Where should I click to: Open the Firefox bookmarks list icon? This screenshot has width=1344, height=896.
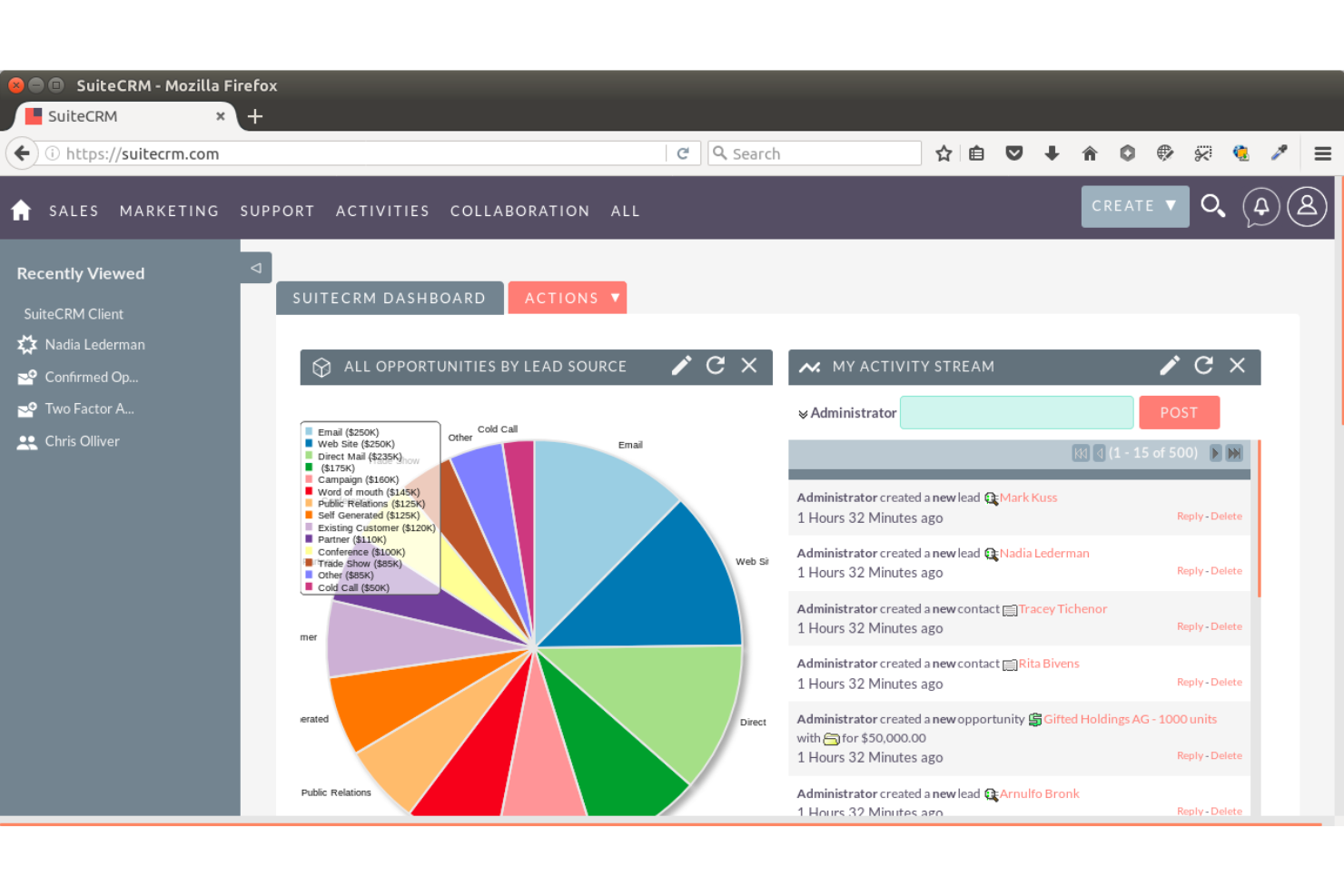[x=976, y=153]
